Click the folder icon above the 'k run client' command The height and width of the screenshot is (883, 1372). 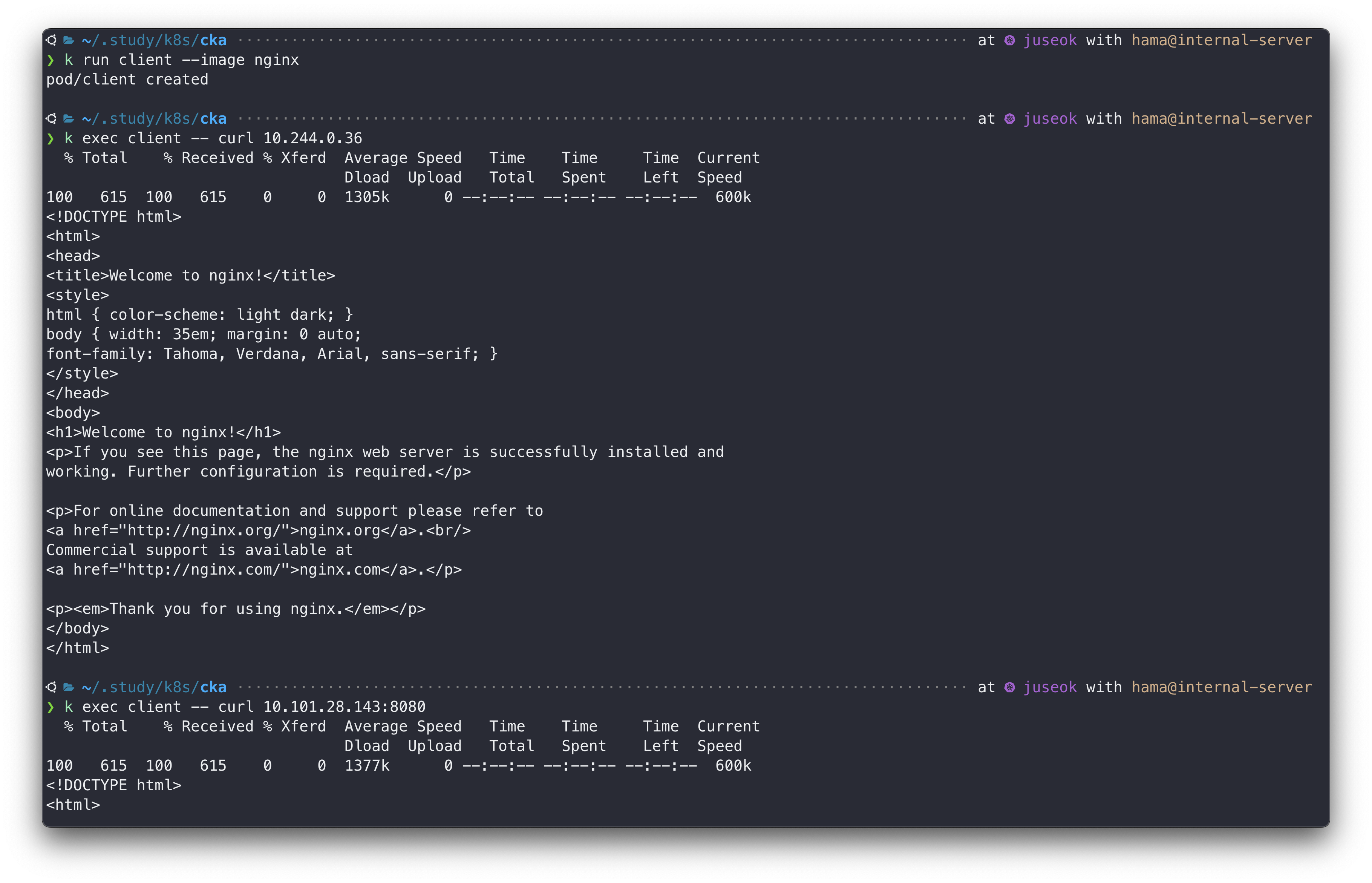69,40
